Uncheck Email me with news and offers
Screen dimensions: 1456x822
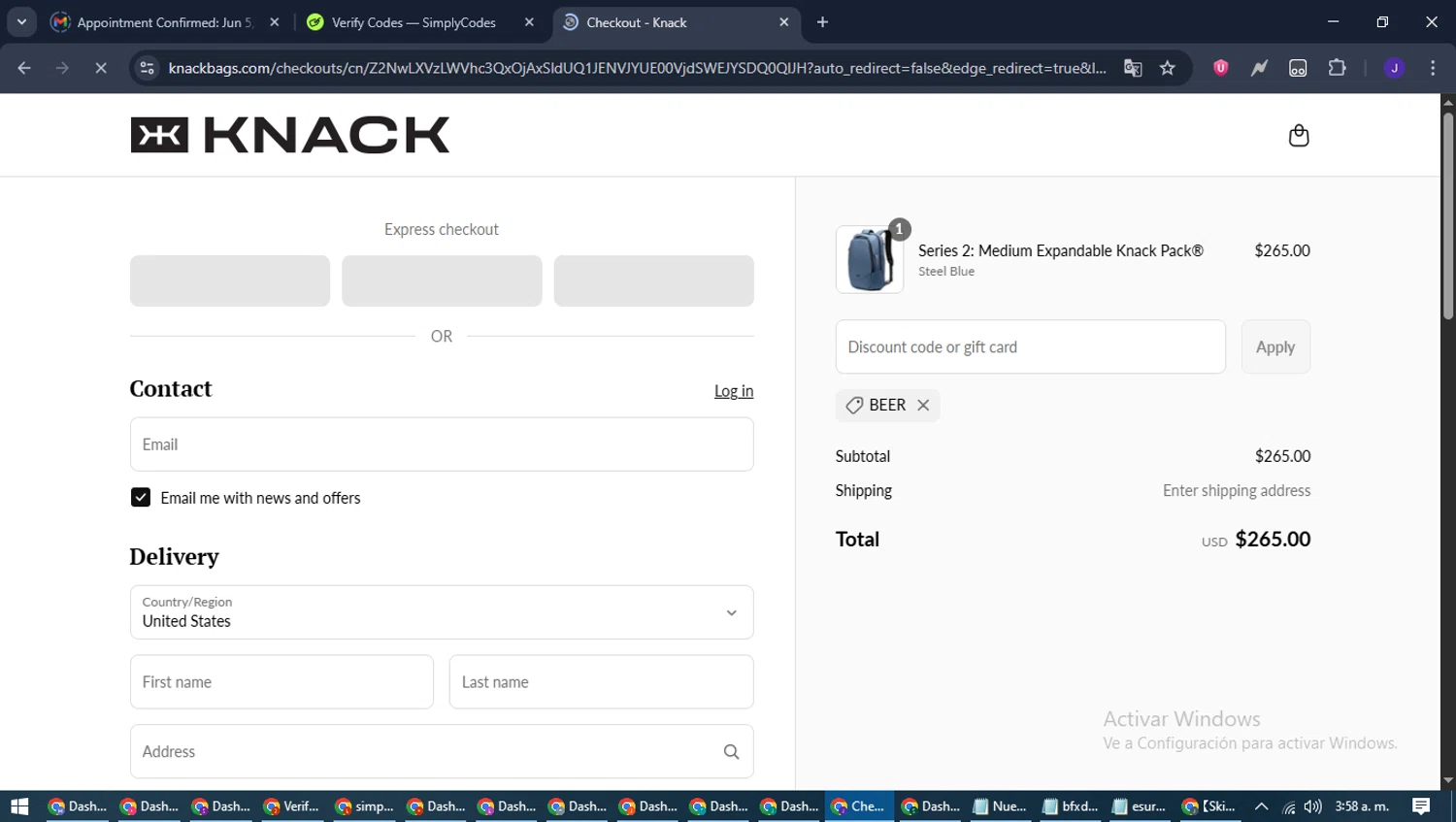pos(141,498)
